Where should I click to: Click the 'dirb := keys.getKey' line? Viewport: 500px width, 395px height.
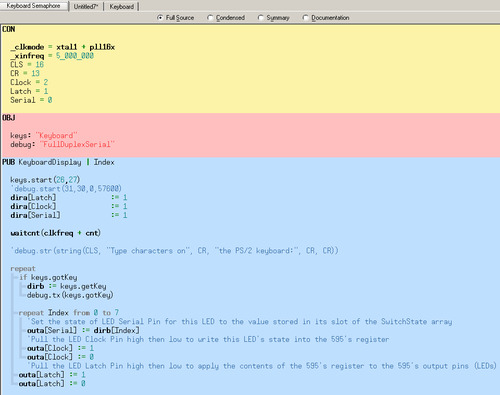point(67,286)
